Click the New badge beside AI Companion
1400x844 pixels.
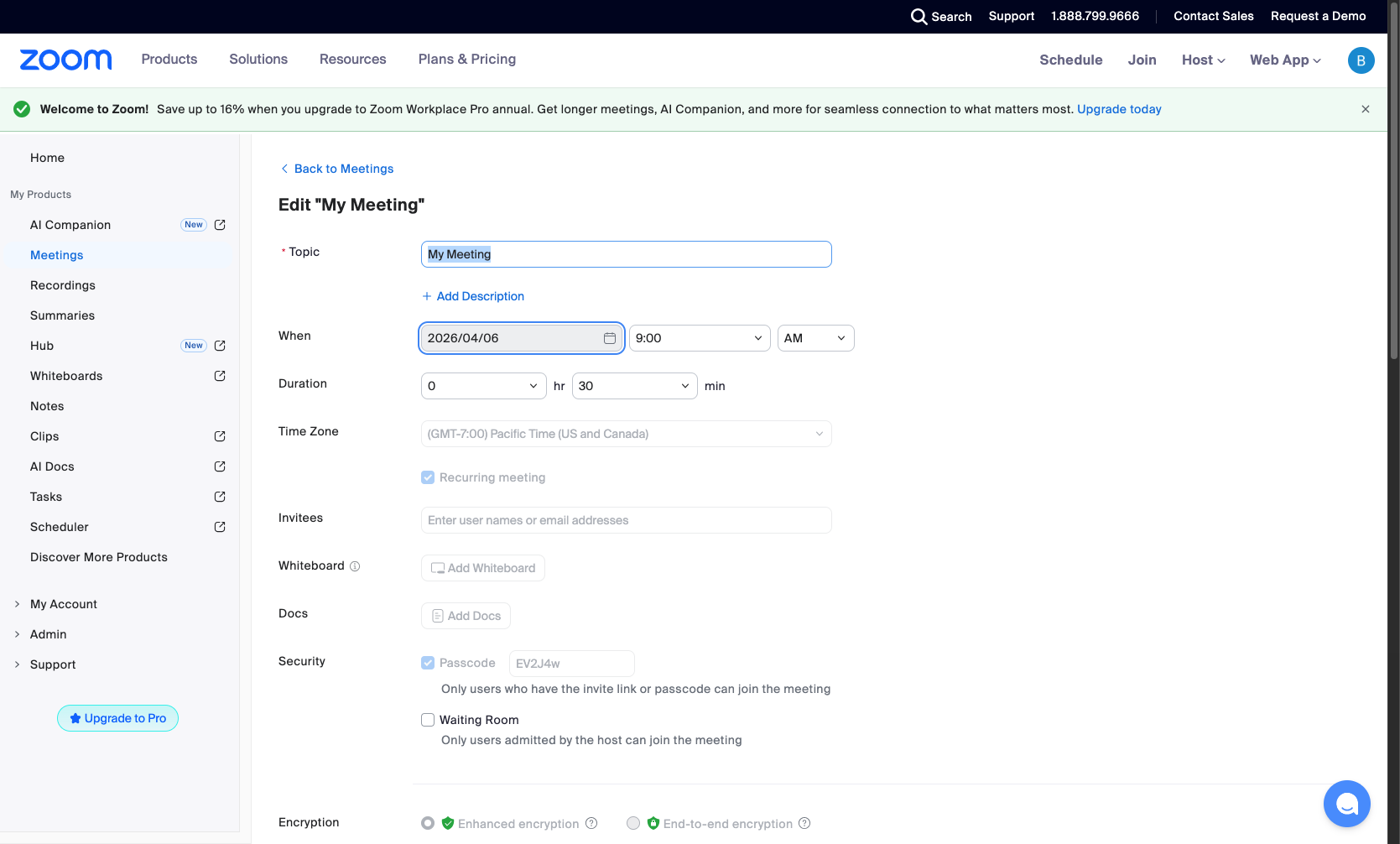[x=194, y=225]
